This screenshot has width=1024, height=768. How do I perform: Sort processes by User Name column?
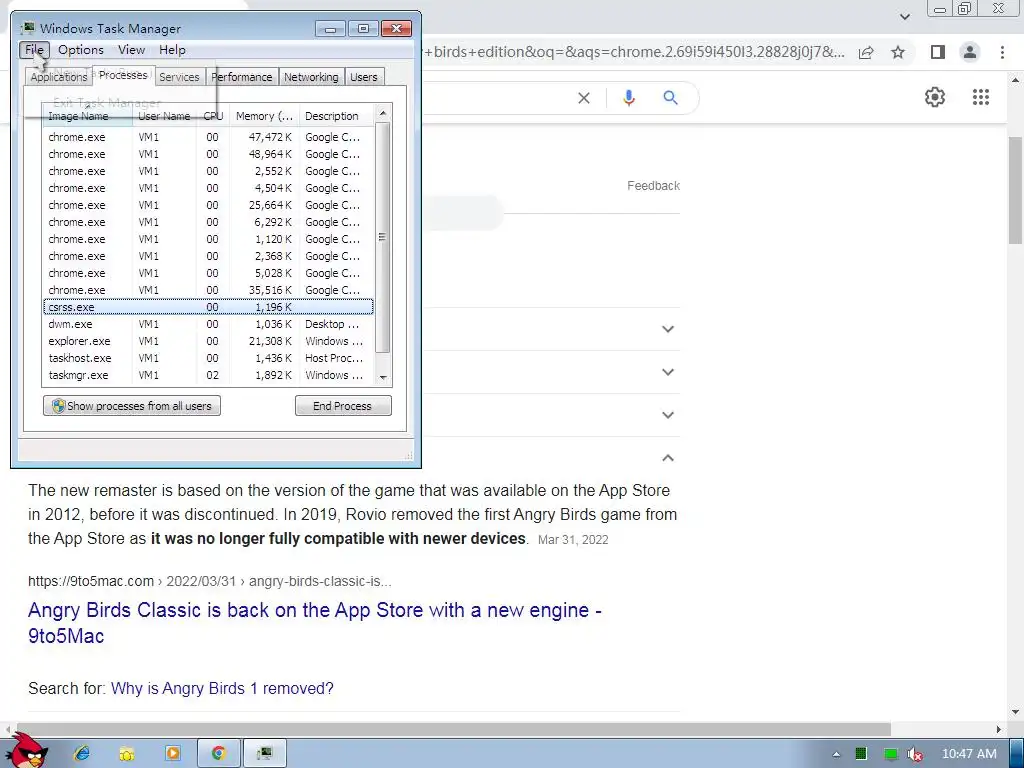point(164,116)
